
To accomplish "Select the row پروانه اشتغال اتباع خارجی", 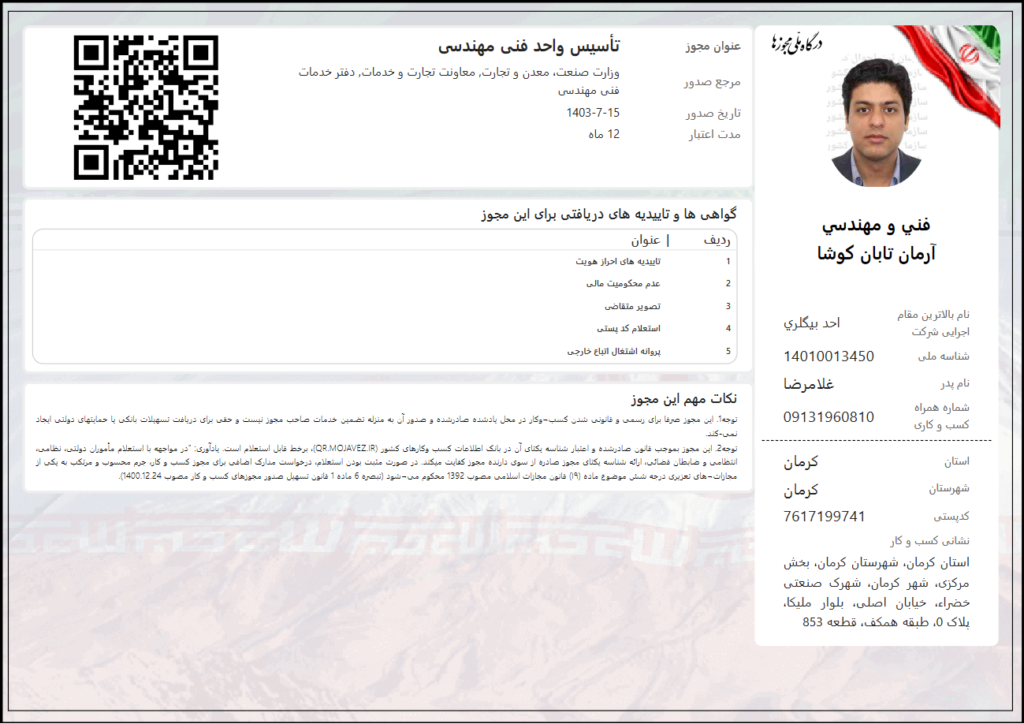I will [x=614, y=351].
